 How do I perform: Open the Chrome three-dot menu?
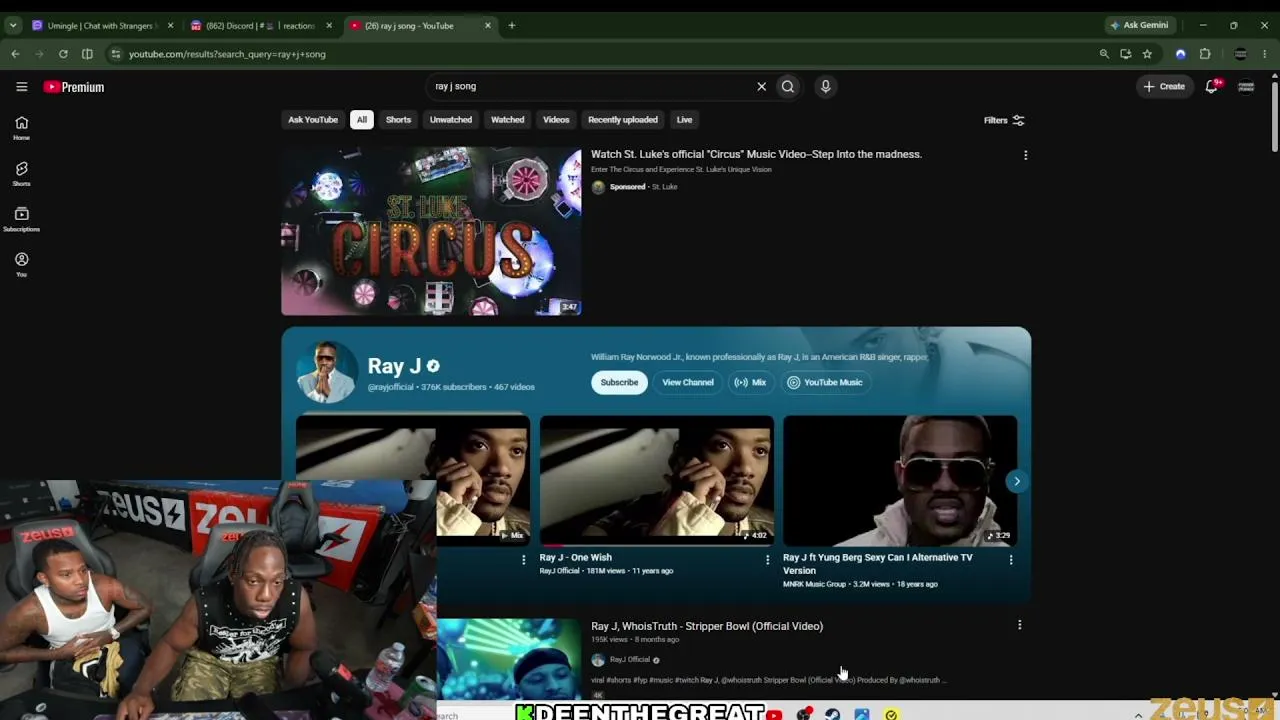[1265, 54]
